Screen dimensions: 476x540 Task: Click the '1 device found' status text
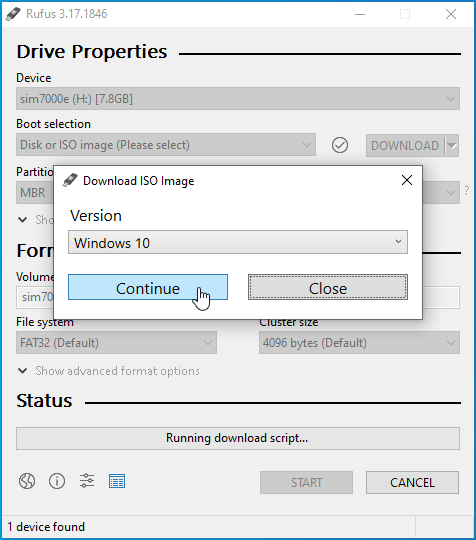pos(46,527)
